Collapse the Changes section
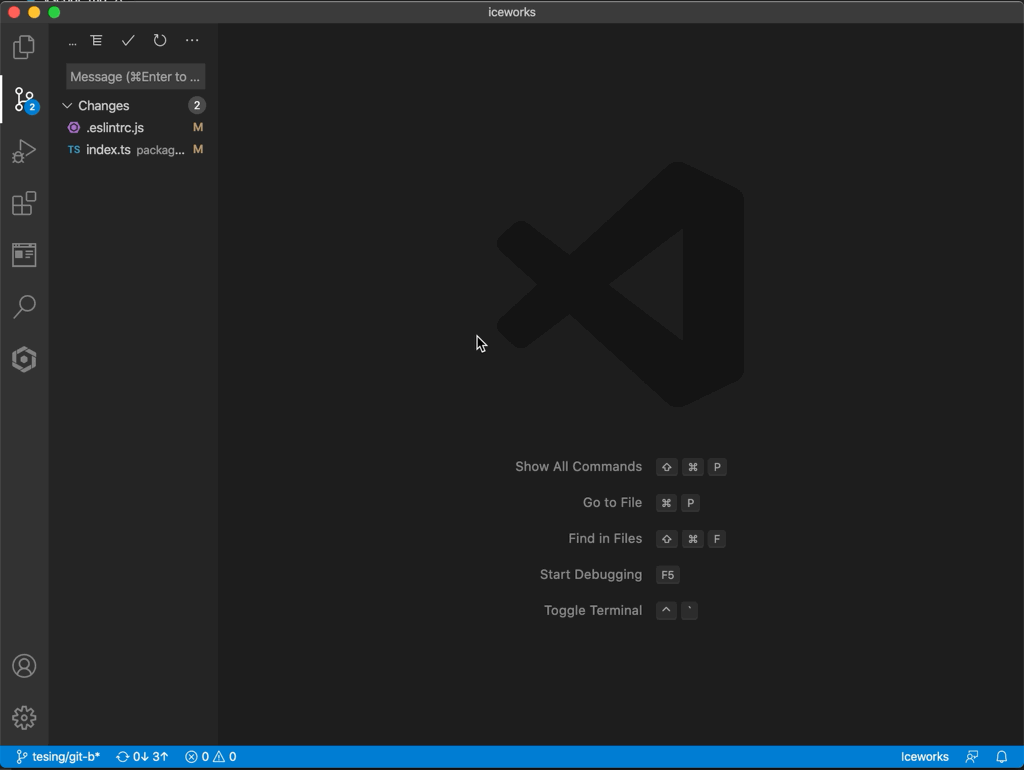 coord(67,105)
